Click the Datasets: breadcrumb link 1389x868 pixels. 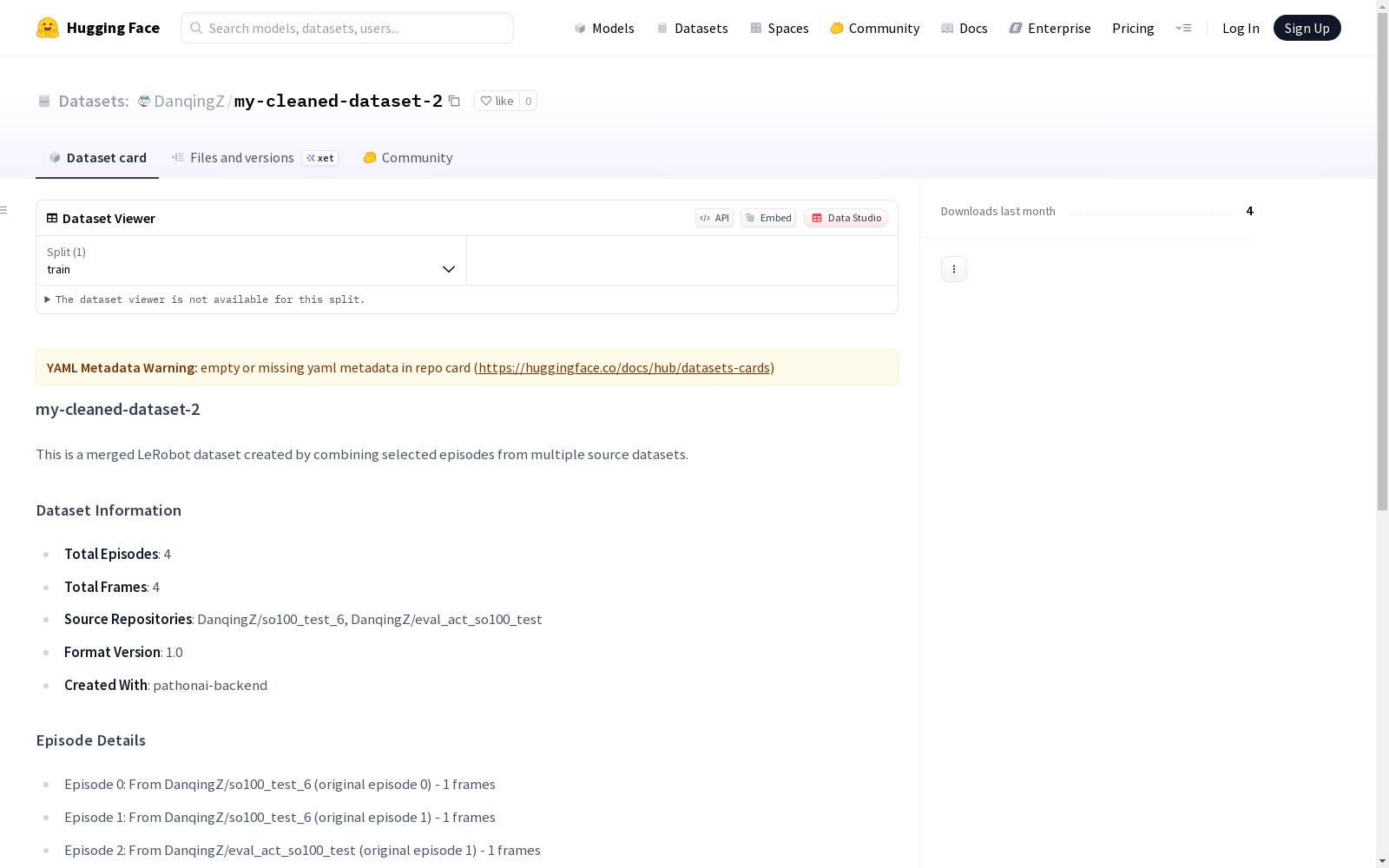(94, 101)
